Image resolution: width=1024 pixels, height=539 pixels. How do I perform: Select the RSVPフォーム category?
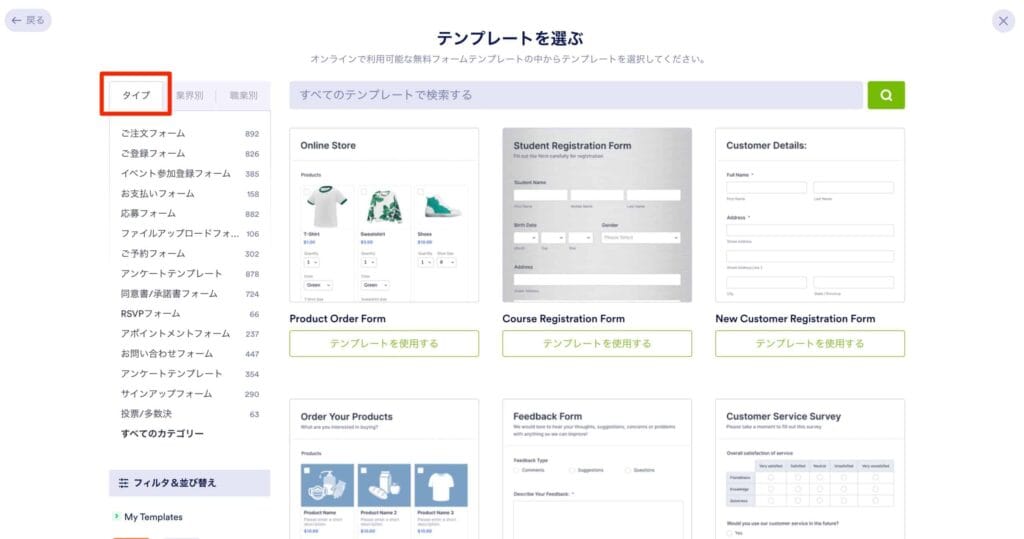click(x=189, y=314)
